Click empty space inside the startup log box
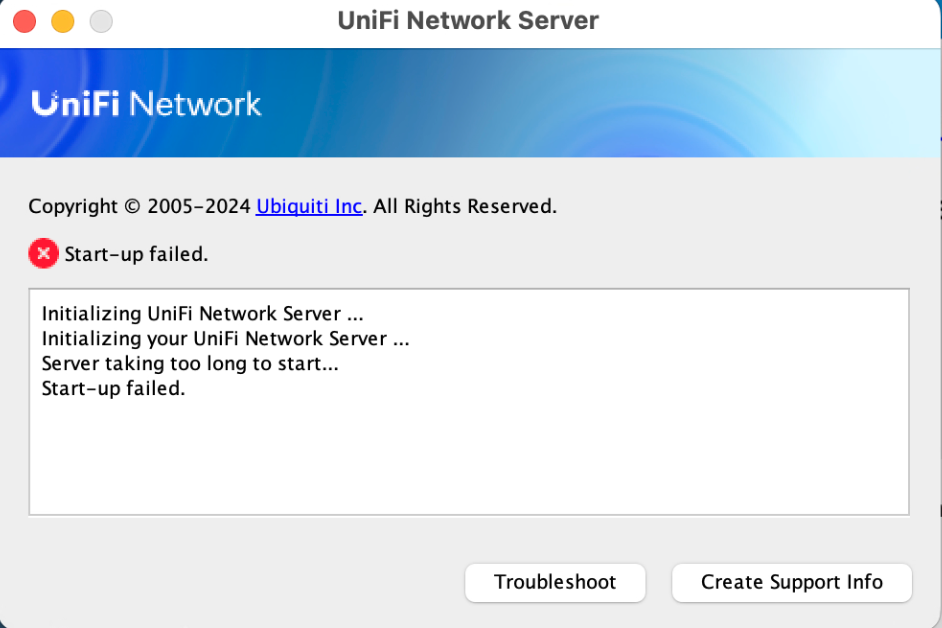This screenshot has width=942, height=628. click(469, 457)
